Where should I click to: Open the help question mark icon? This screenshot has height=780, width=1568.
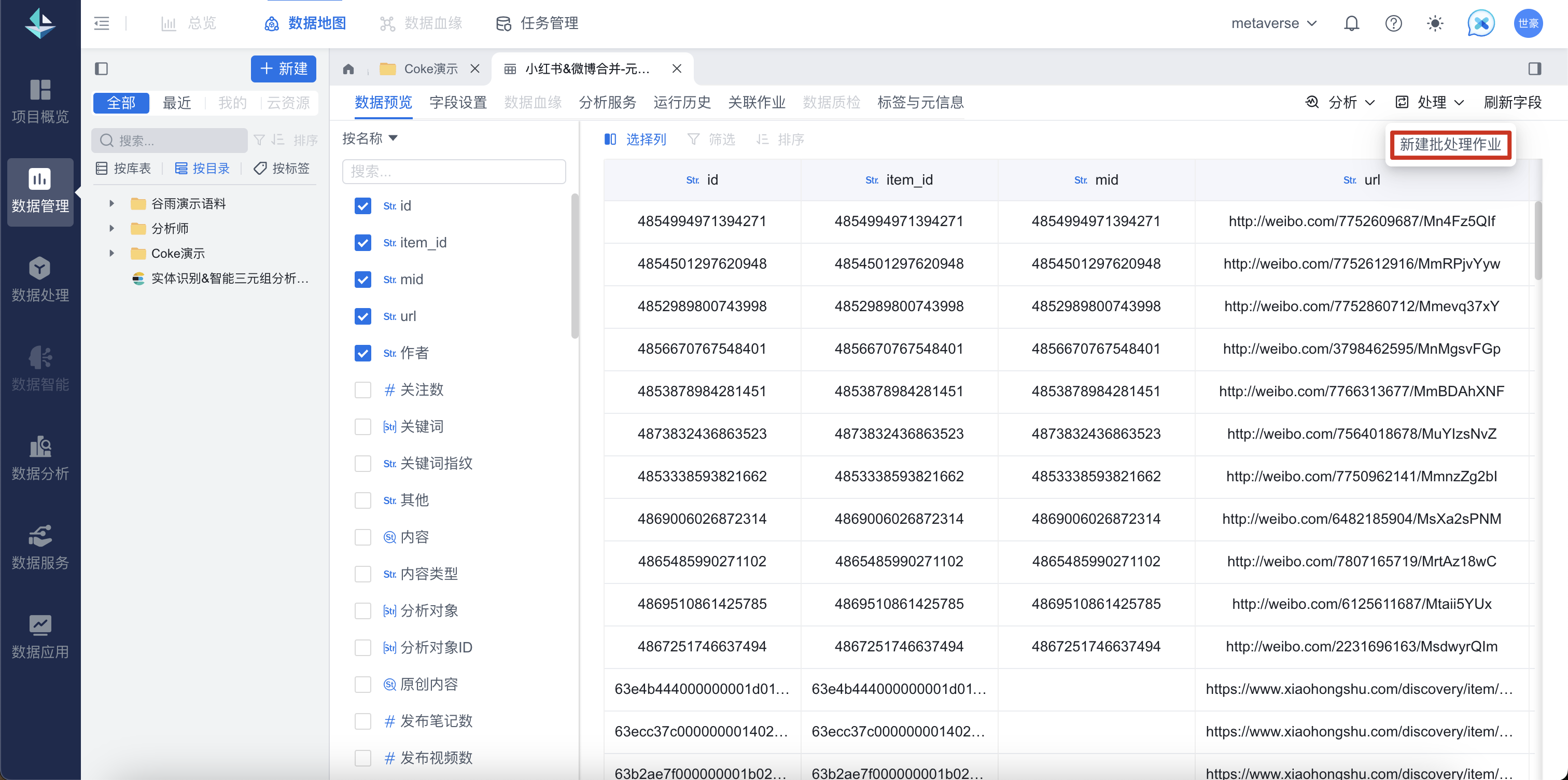point(1393,23)
